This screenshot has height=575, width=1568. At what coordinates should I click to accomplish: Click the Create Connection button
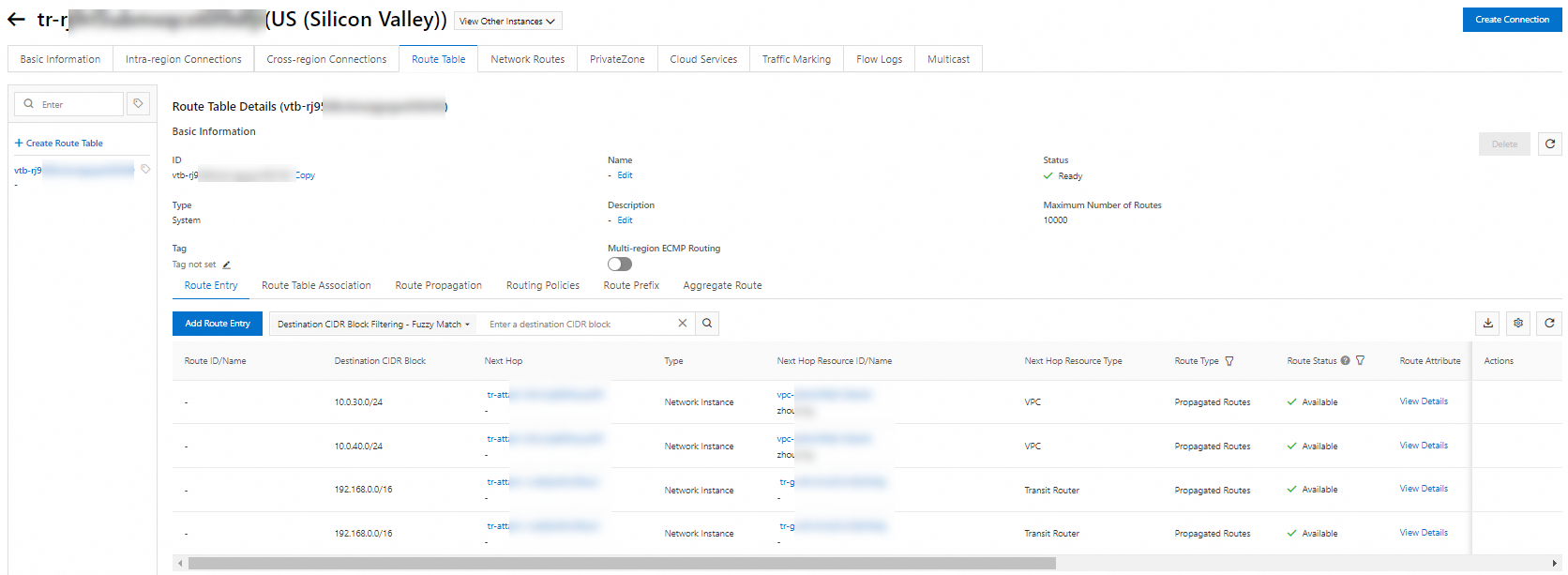pos(1512,20)
